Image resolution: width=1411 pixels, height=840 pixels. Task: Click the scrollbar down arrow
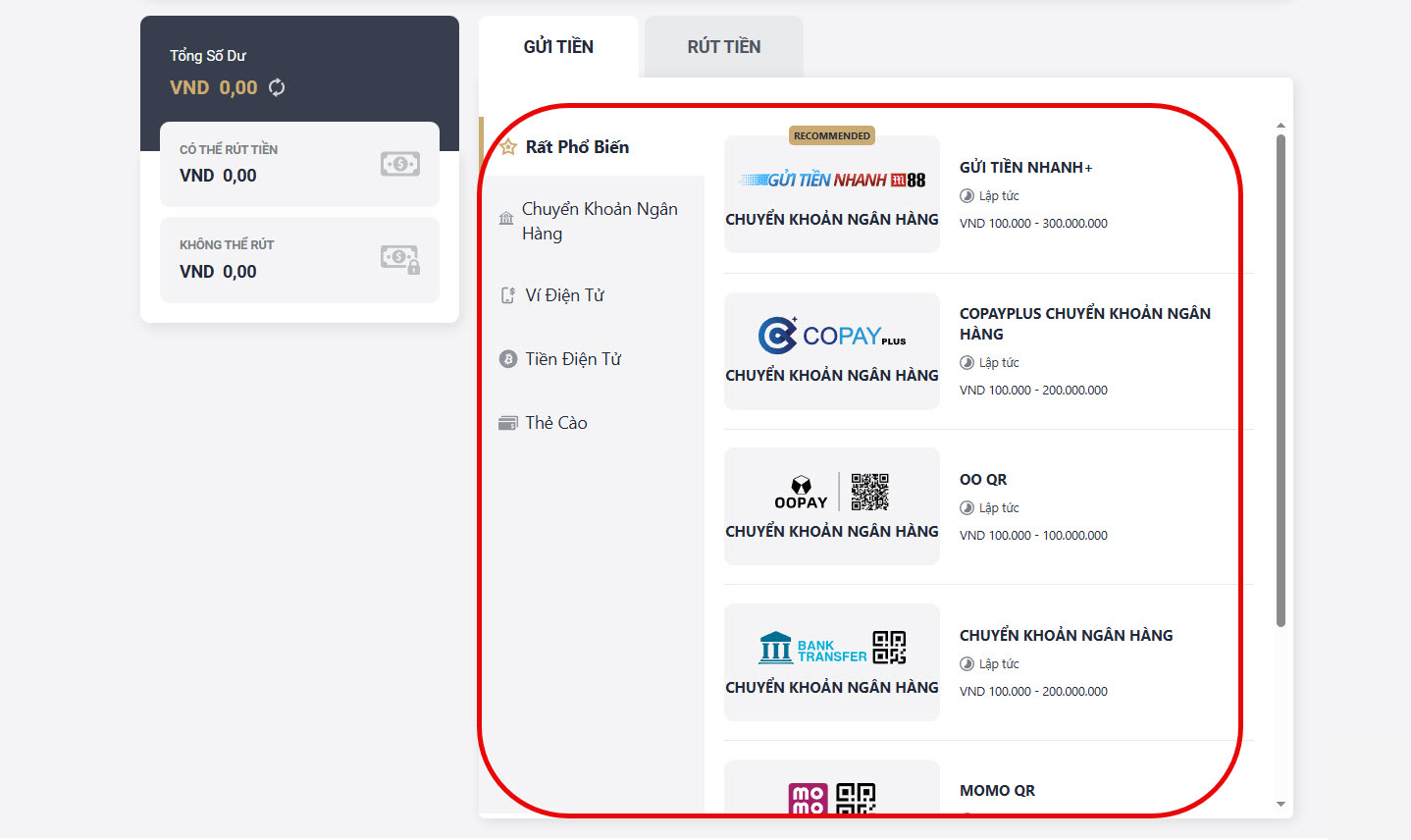[x=1280, y=805]
